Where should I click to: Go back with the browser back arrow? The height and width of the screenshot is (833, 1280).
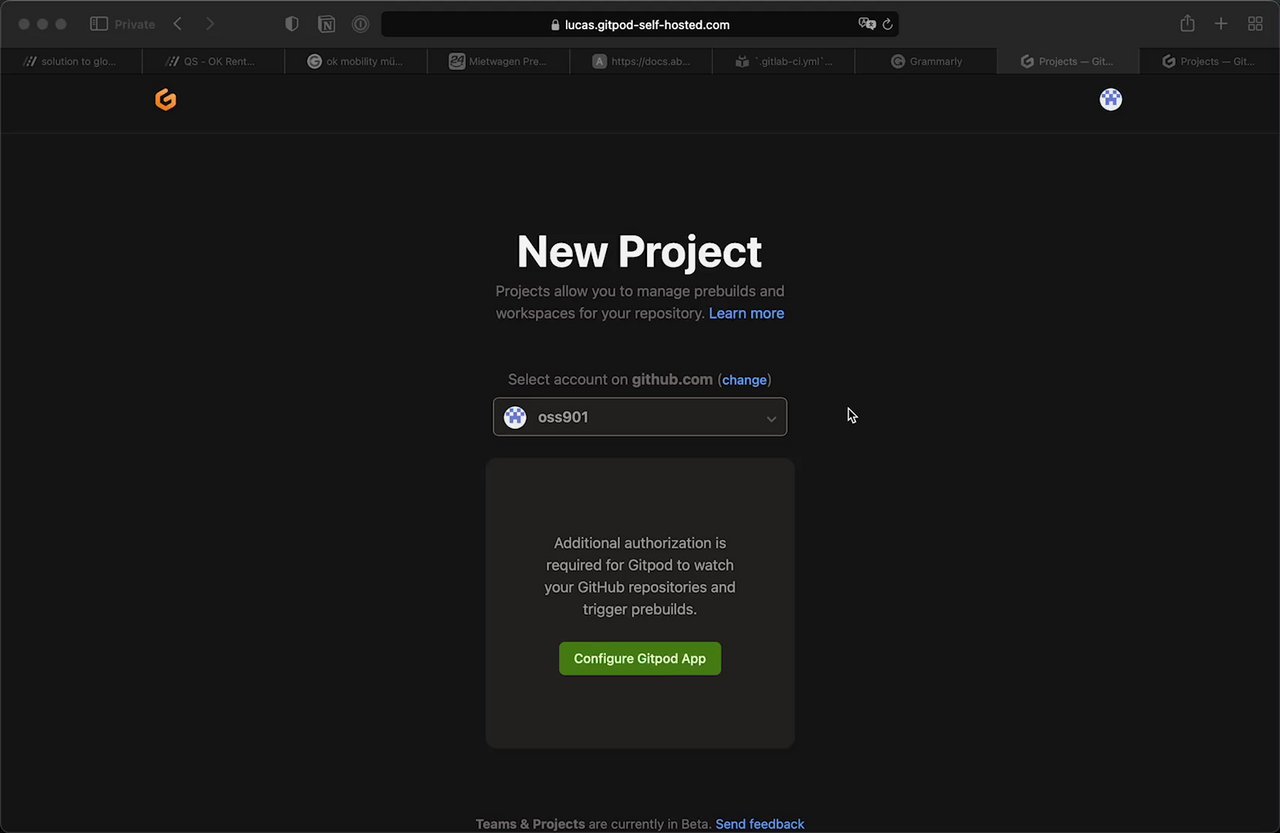pos(177,24)
